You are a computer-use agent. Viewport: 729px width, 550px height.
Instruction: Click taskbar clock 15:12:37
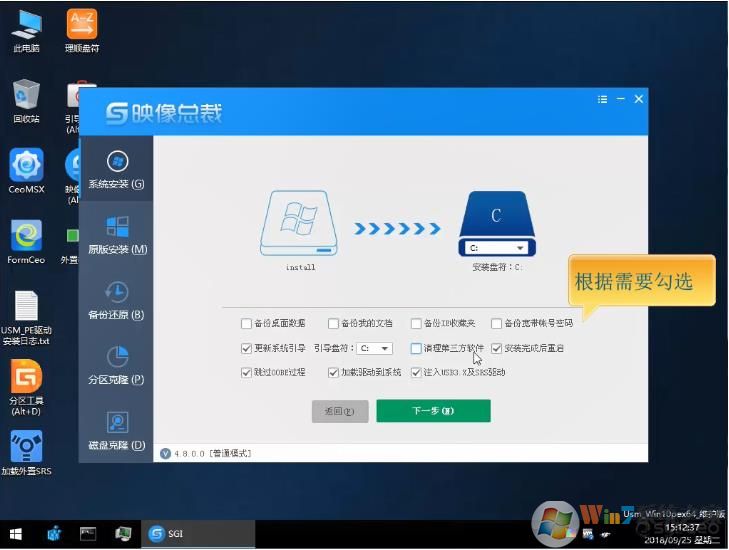click(682, 528)
